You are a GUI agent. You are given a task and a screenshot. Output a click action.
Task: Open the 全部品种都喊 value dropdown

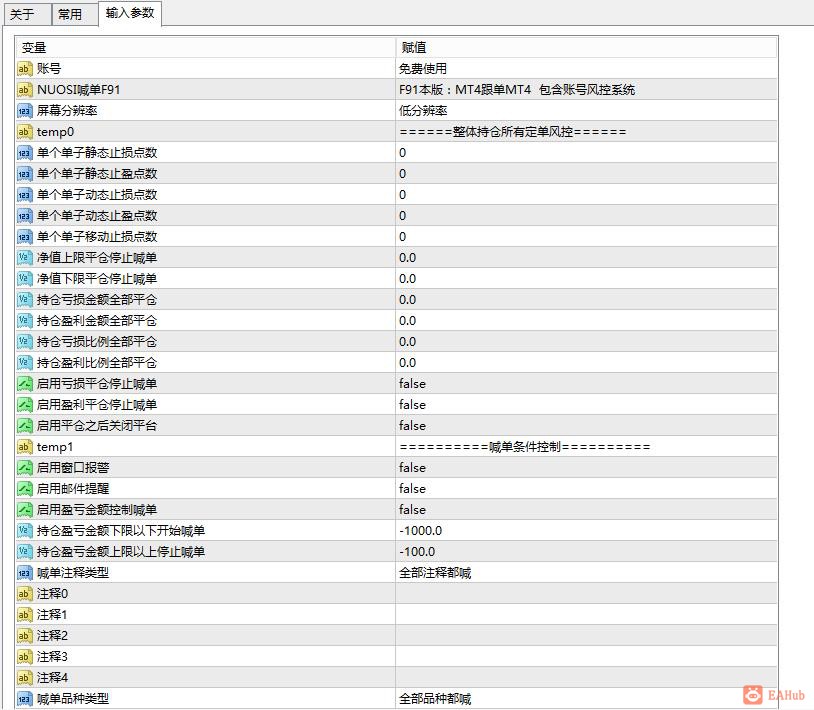point(586,699)
